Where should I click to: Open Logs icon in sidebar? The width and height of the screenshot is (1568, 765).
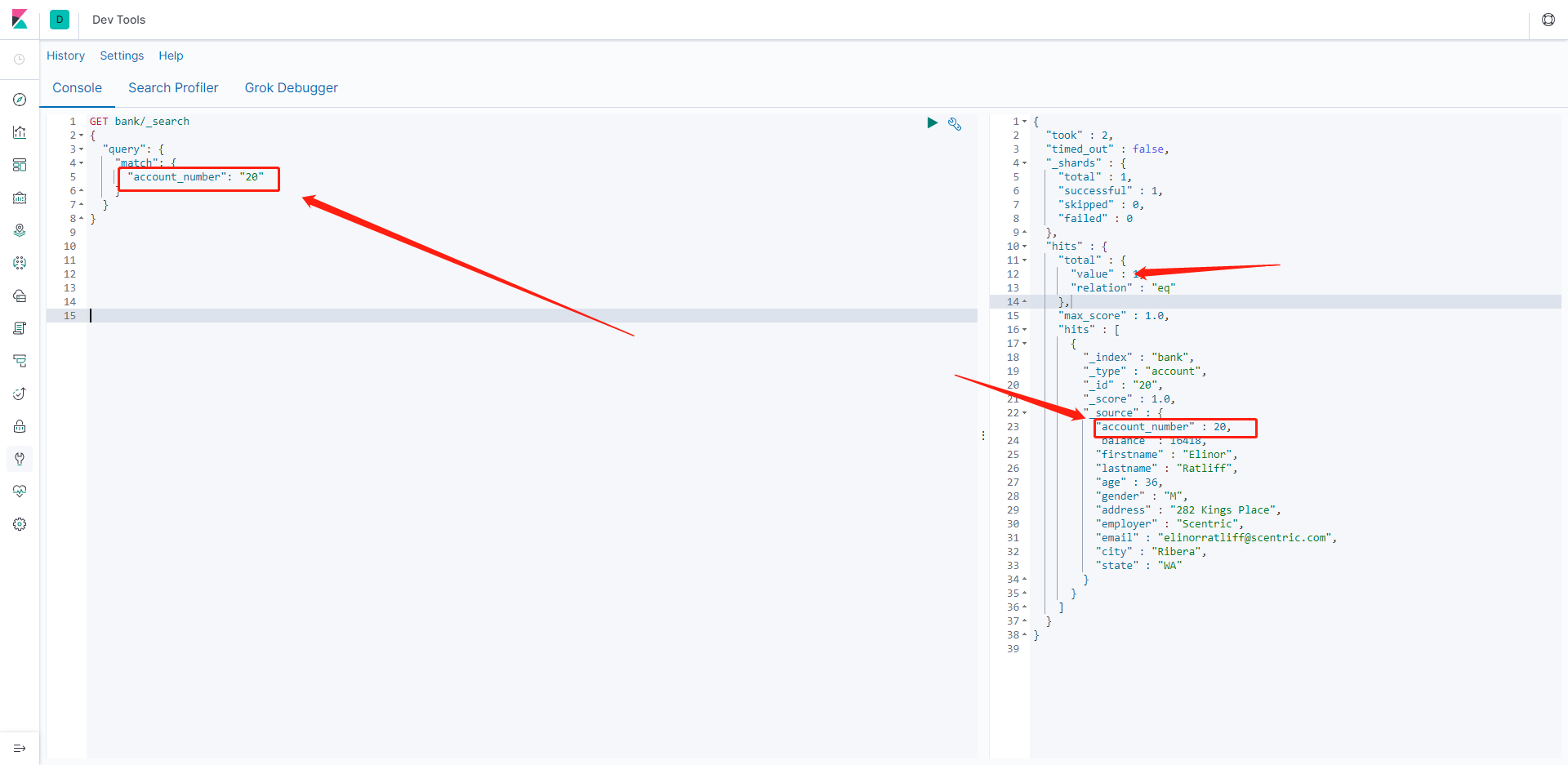click(x=20, y=328)
